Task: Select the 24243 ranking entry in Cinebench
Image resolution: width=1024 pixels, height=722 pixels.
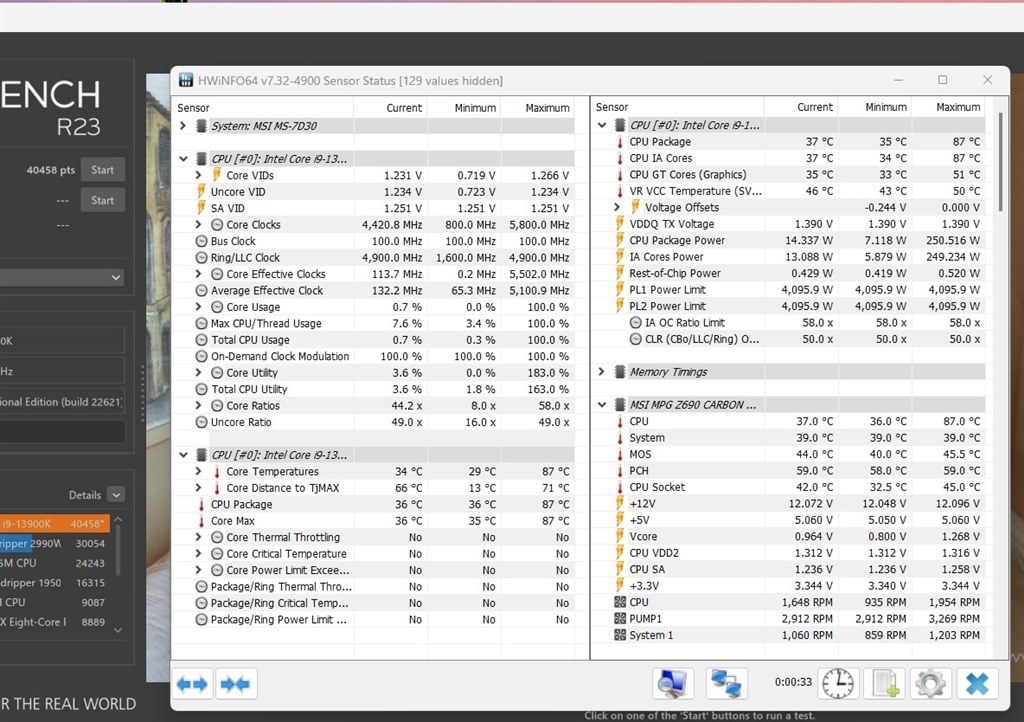Action: pyautogui.click(x=55, y=563)
